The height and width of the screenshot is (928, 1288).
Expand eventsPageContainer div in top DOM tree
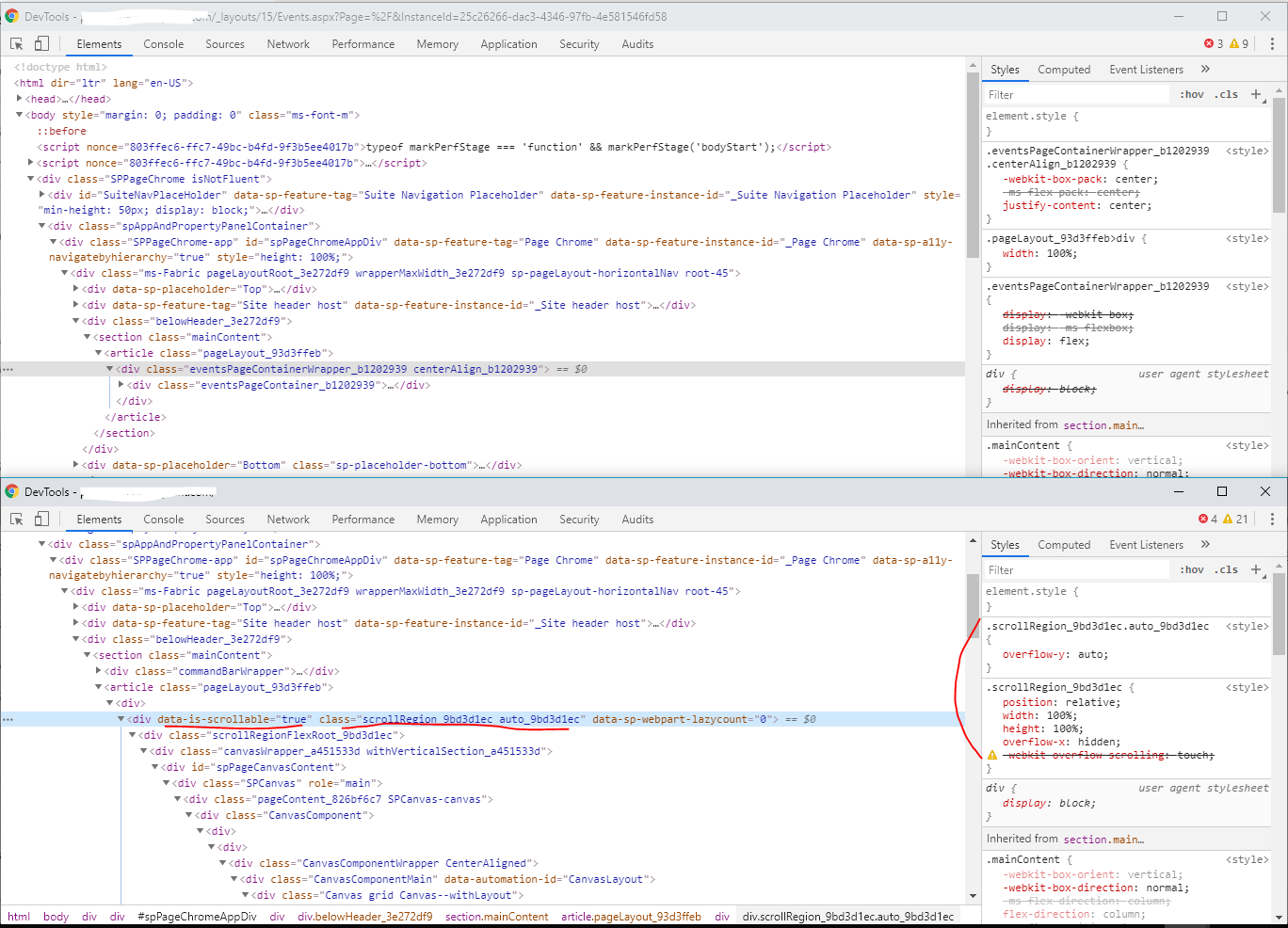coord(121,384)
